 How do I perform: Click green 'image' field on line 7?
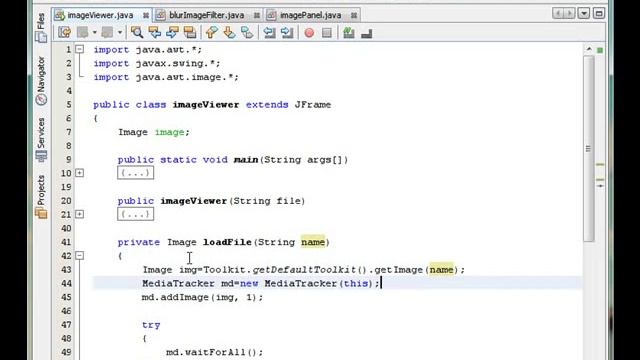[169, 132]
